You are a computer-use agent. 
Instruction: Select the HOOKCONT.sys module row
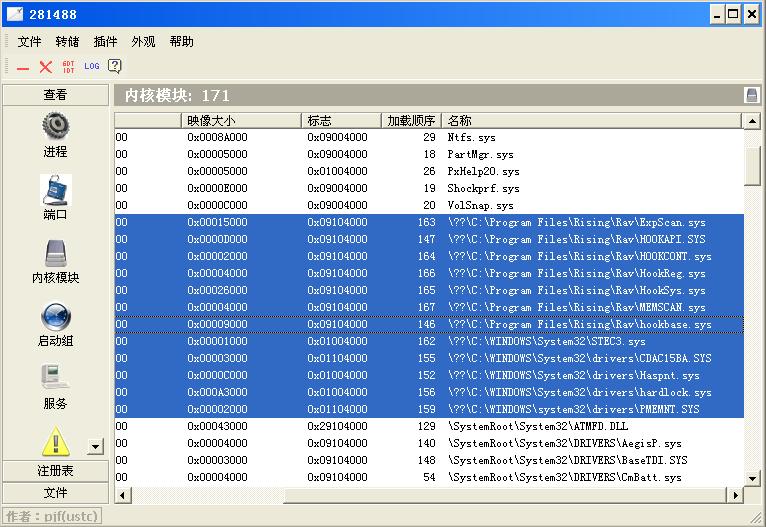click(x=429, y=256)
